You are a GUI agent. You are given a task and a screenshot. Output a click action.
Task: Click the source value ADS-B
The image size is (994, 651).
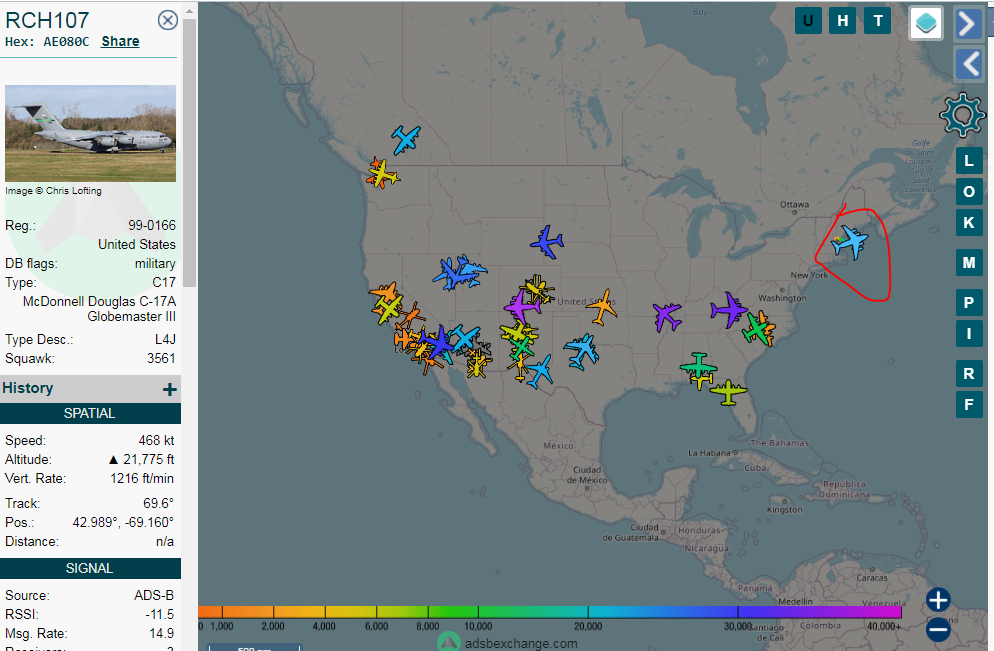pos(154,596)
